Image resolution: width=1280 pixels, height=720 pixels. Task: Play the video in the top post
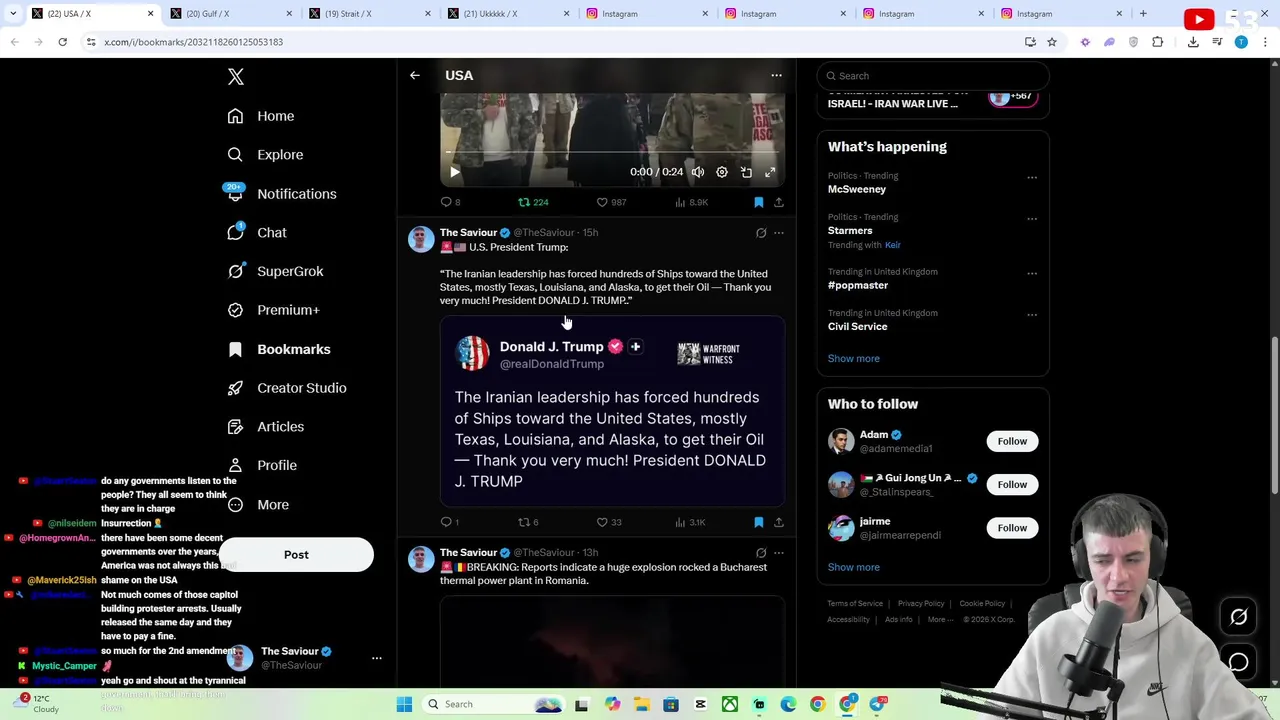pos(454,172)
